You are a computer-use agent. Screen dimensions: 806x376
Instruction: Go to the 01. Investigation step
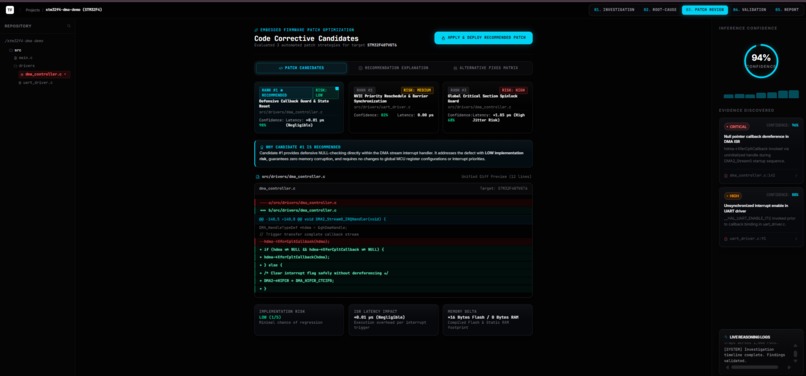coord(614,10)
